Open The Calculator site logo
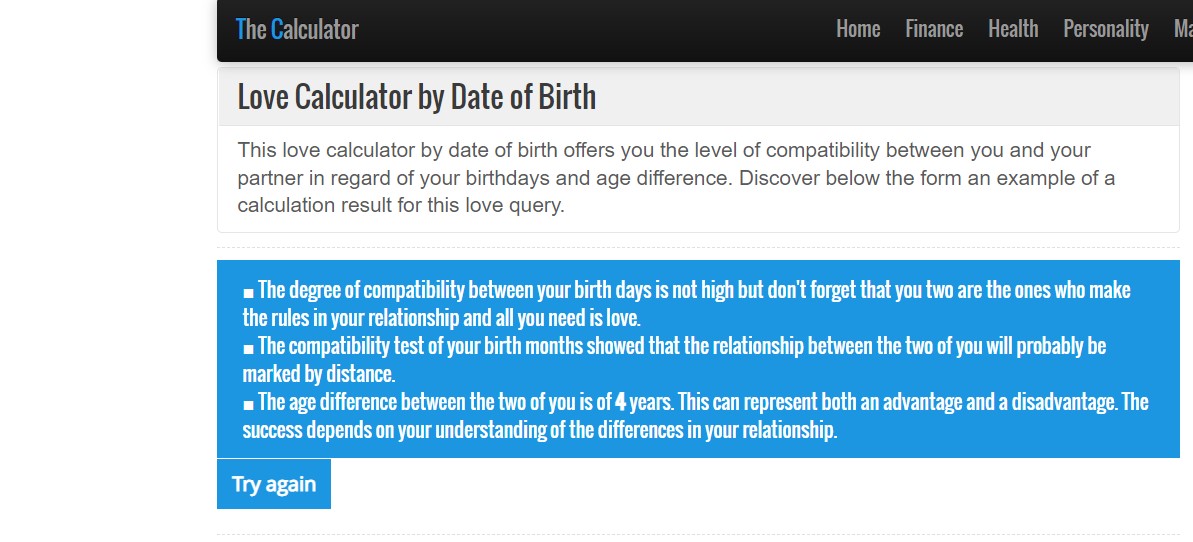 [297, 29]
